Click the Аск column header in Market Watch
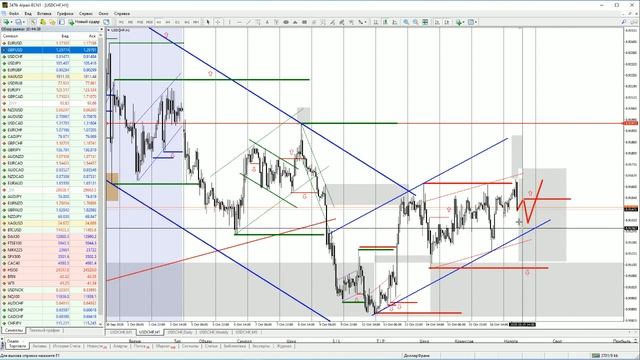Image resolution: width=640 pixels, height=360 pixels. point(92,36)
